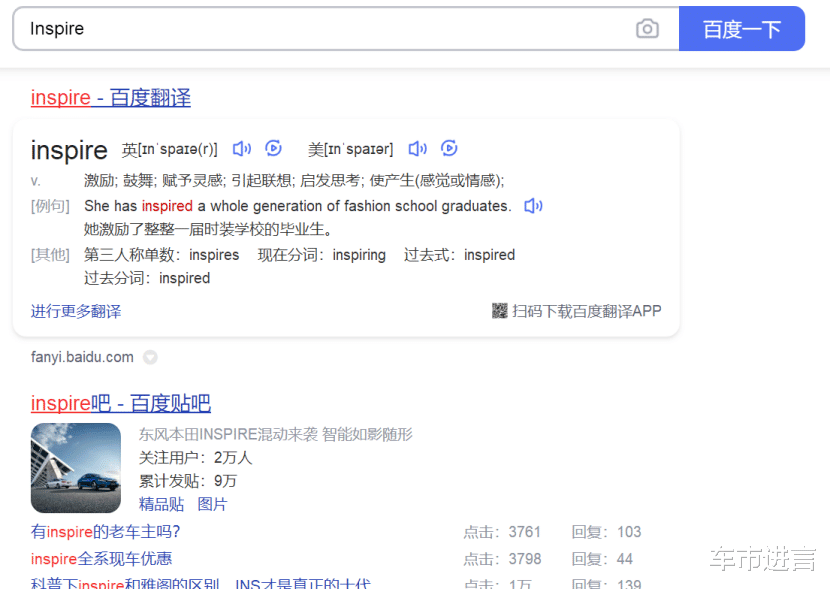Click the example sentence She has inspired
Image resolution: width=830 pixels, height=589 pixels.
[x=297, y=206]
